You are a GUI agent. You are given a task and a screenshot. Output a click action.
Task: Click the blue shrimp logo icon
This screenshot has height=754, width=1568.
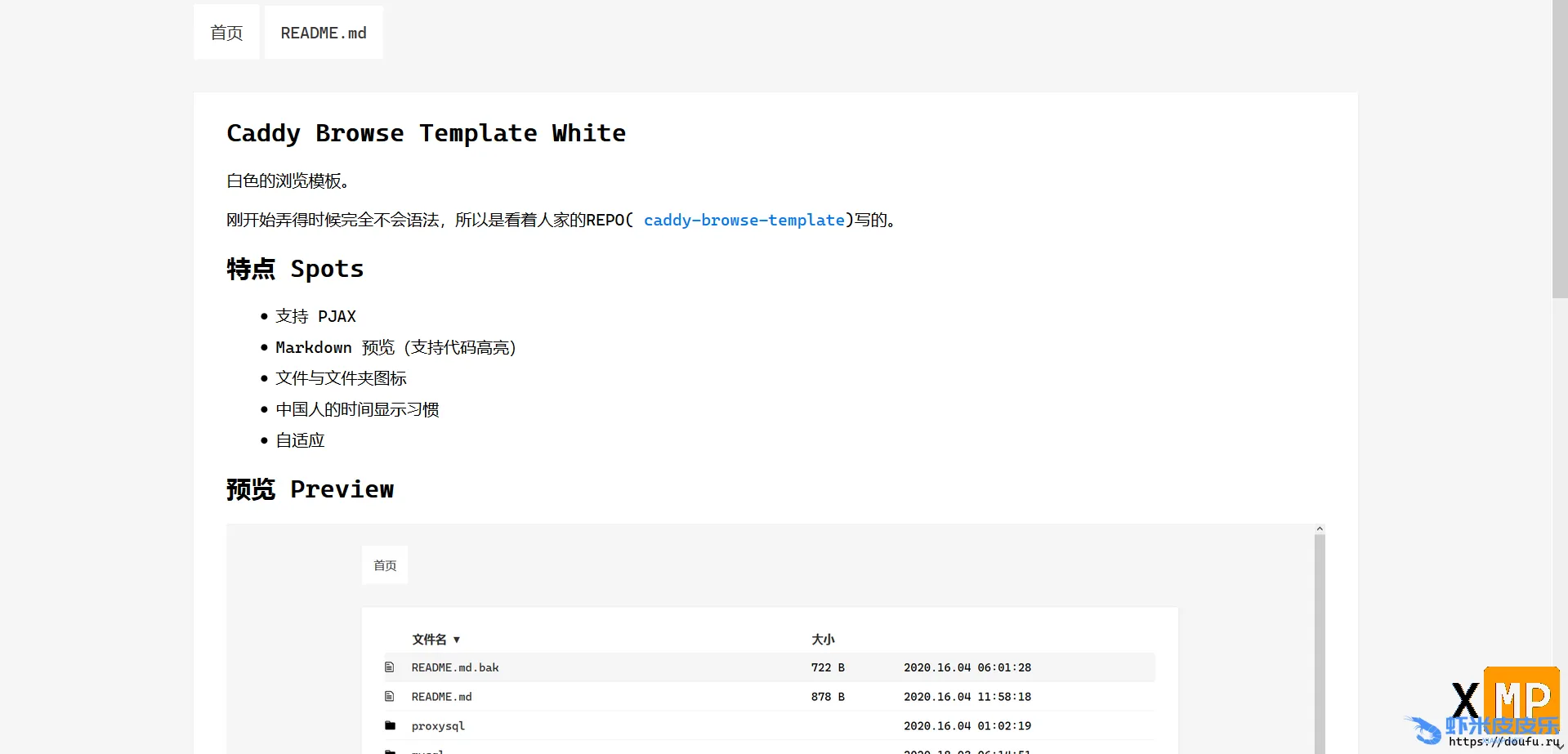tap(1423, 729)
